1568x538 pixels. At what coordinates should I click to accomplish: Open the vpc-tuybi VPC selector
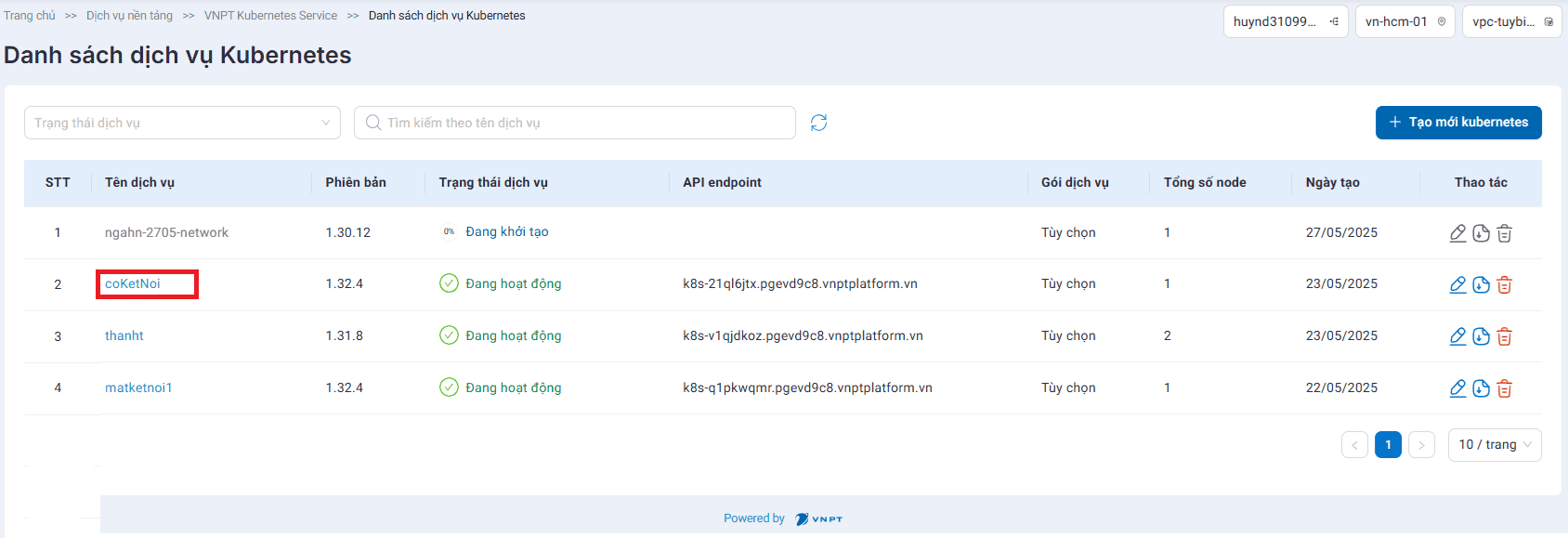tap(1511, 21)
